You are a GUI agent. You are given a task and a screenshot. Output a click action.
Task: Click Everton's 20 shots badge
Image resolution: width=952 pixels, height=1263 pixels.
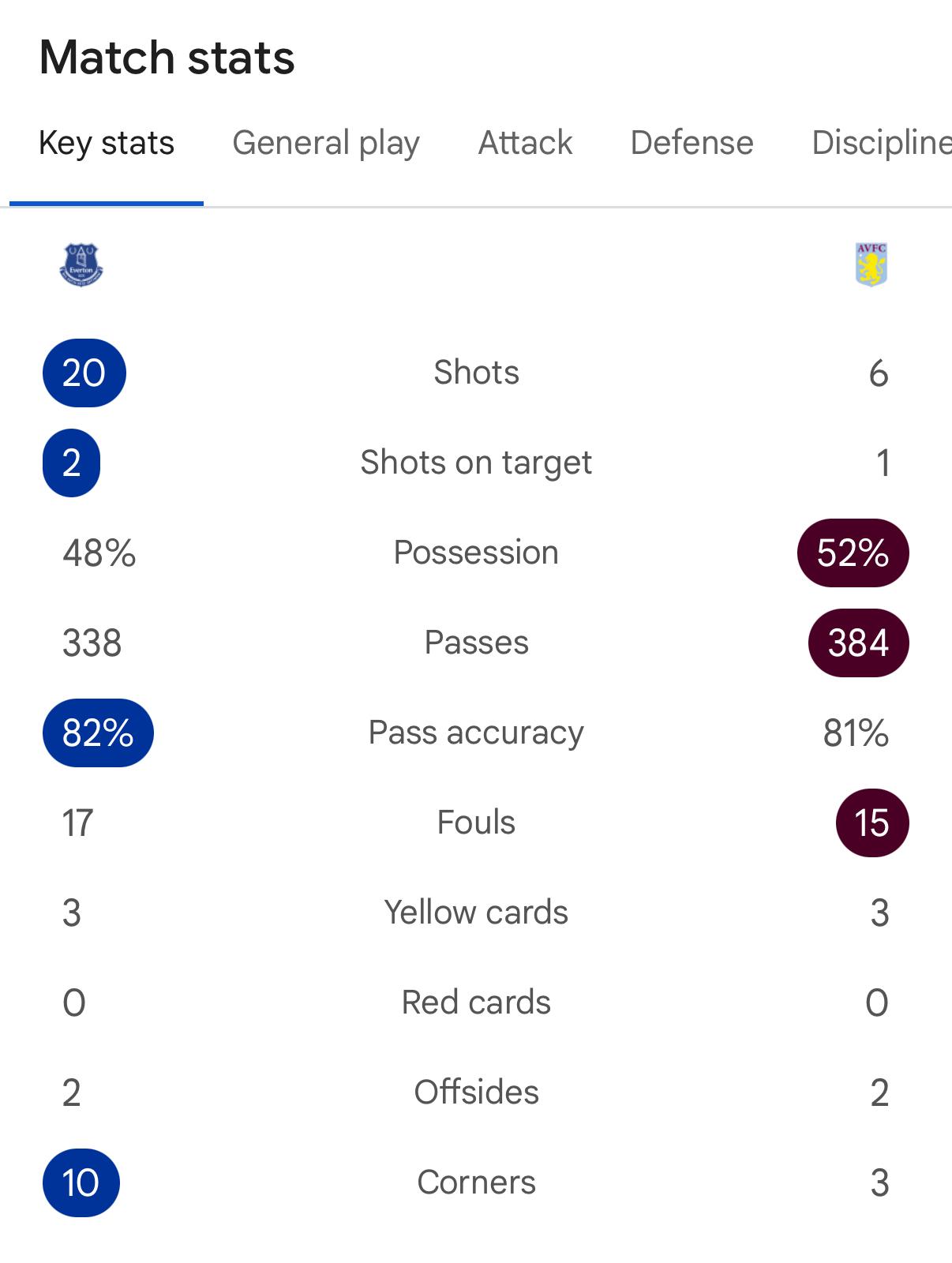point(84,373)
